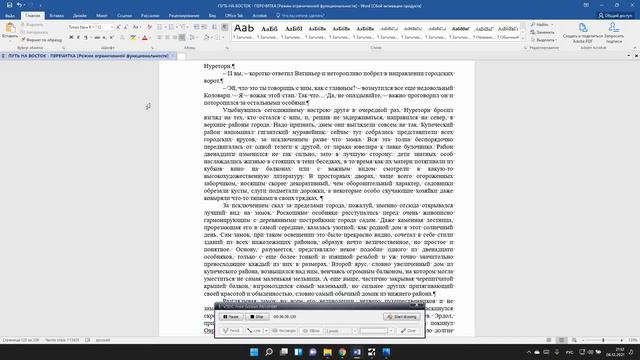Image resolution: width=640 pixels, height=360 pixels.
Task: Save the document from Quick Access toolbar
Action: (9, 5)
